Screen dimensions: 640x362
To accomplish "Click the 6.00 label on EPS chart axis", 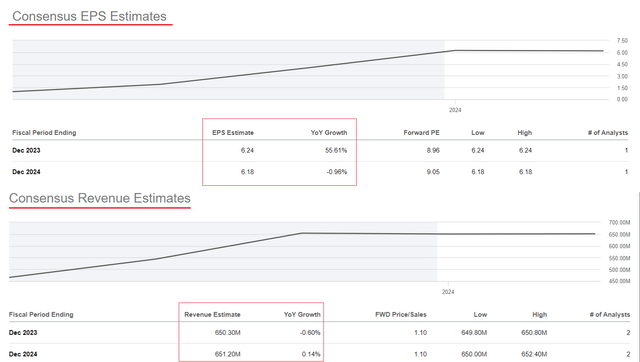I will pyautogui.click(x=622, y=53).
